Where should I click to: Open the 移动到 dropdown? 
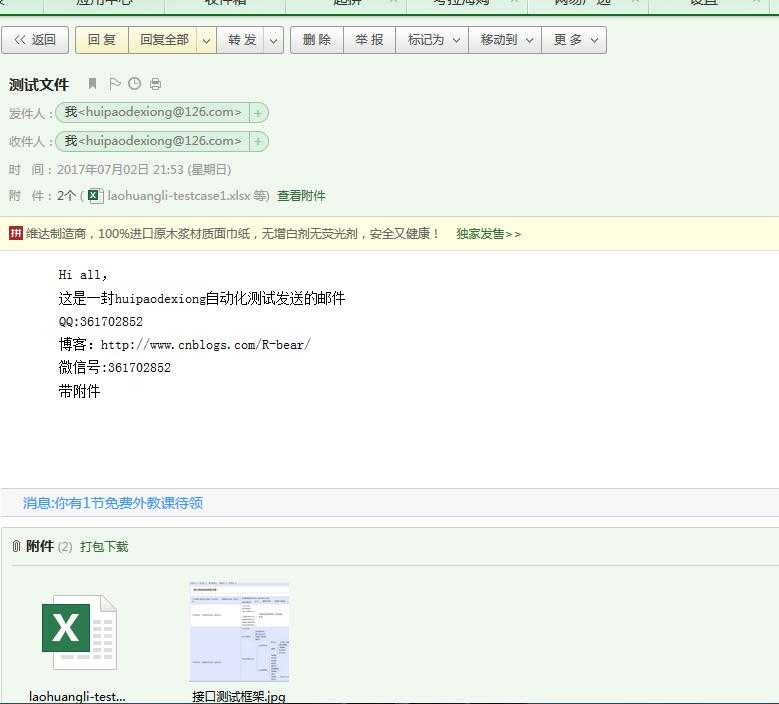[505, 40]
